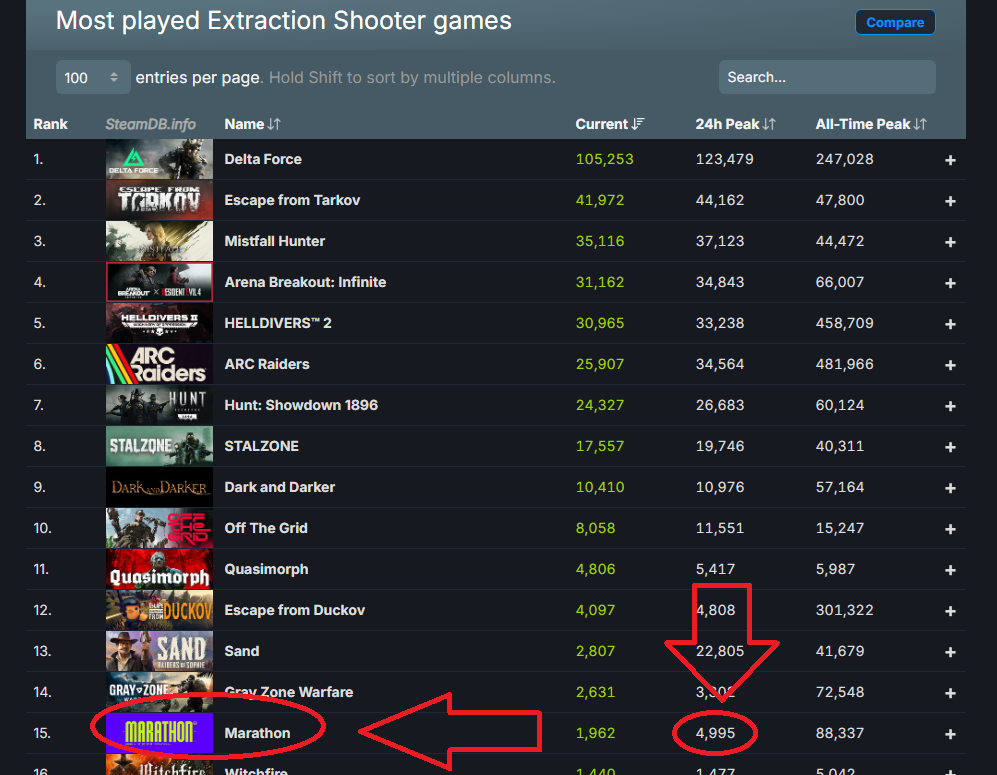
Task: Click the Marathon thumbnail
Action: click(x=159, y=733)
